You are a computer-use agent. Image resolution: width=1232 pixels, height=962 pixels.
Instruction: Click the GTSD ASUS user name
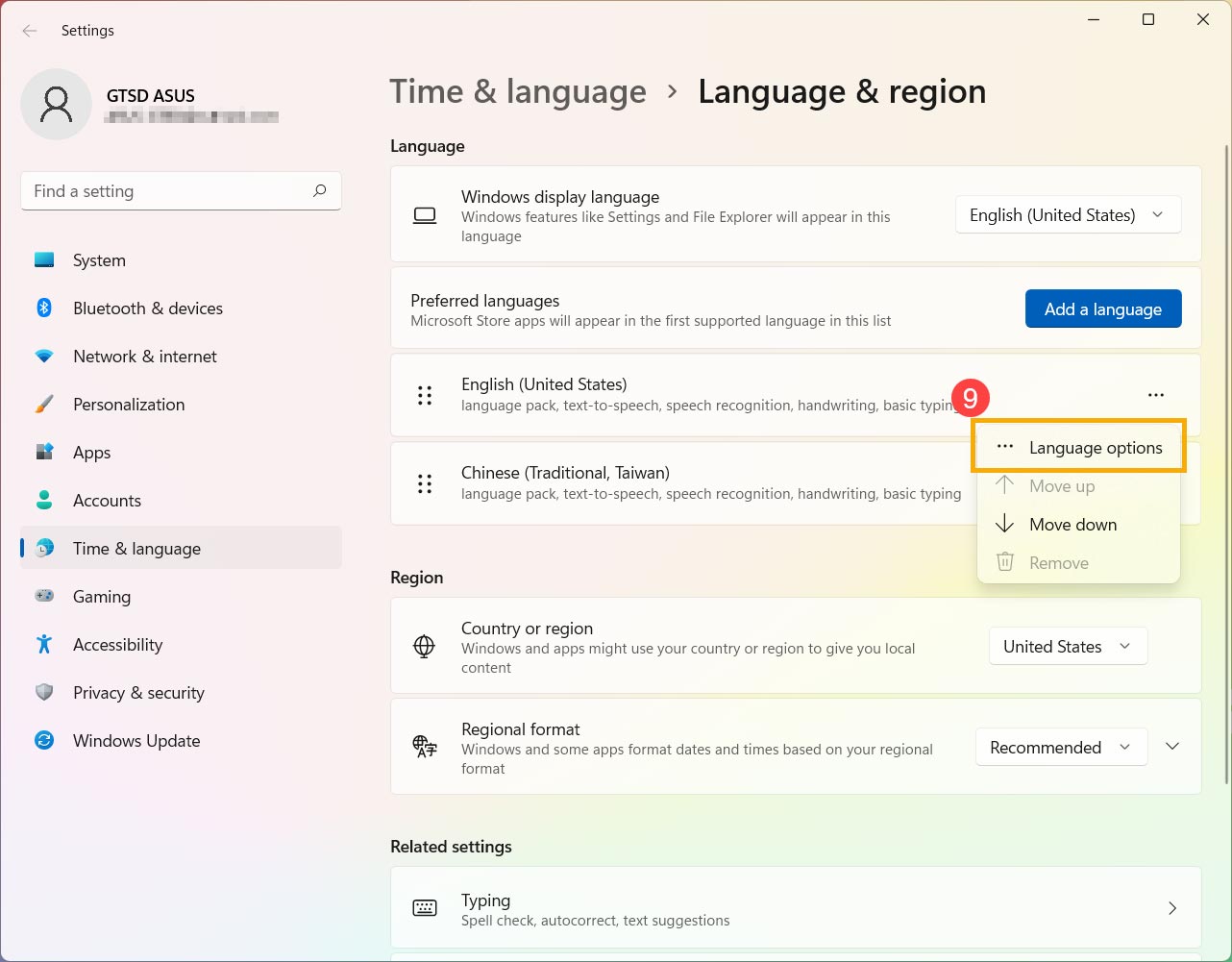click(x=151, y=96)
